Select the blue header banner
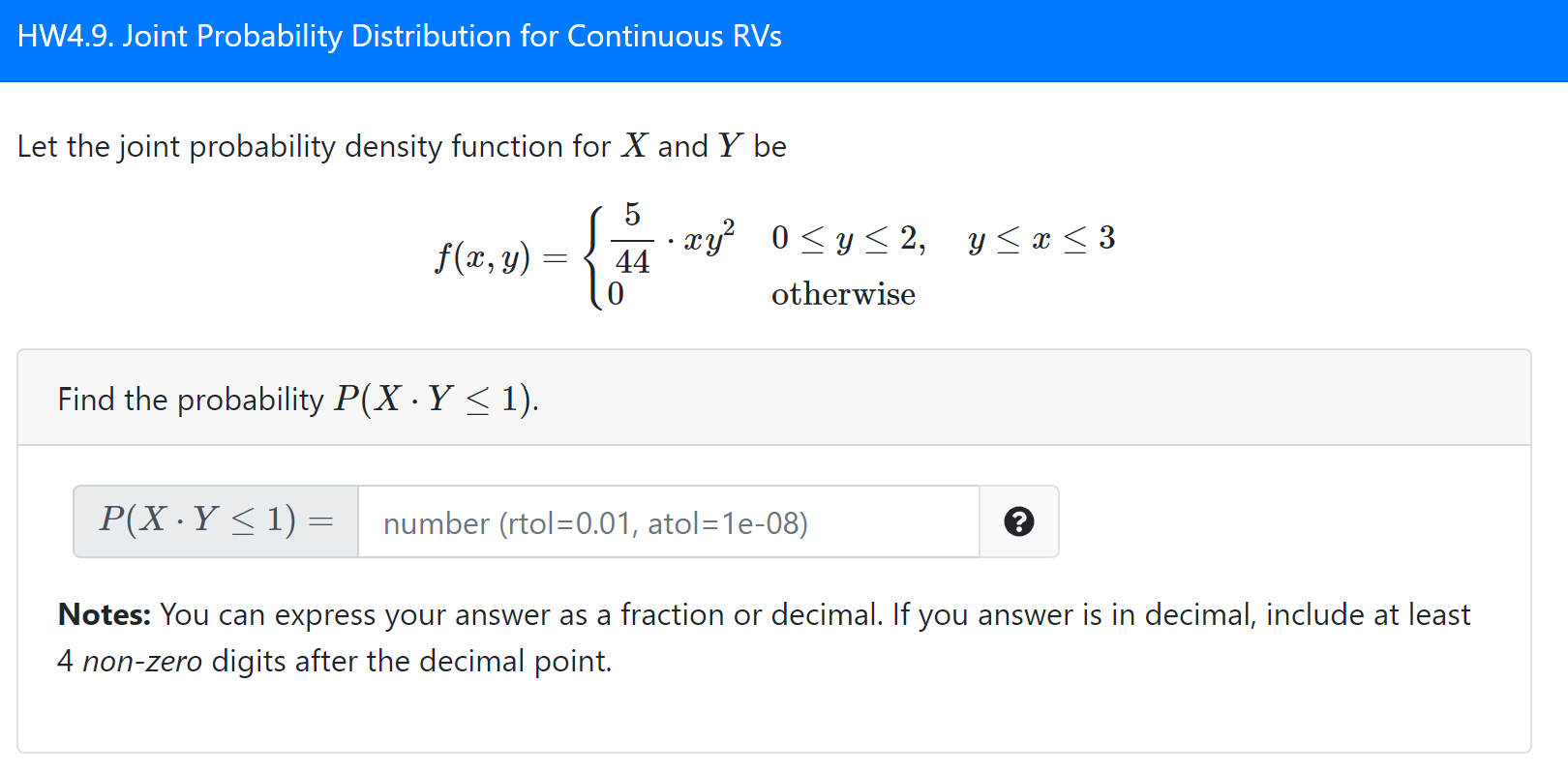 [x=784, y=36]
